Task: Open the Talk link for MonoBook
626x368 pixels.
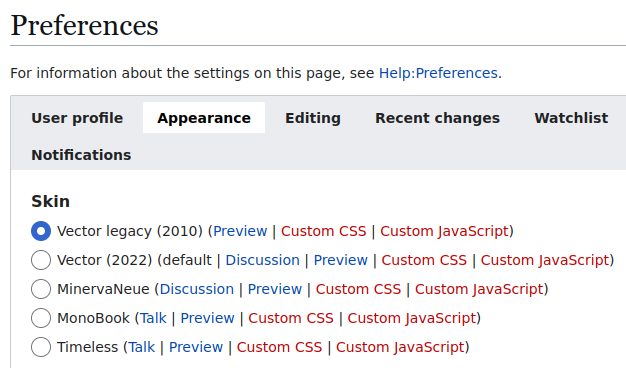Action: click(x=153, y=318)
